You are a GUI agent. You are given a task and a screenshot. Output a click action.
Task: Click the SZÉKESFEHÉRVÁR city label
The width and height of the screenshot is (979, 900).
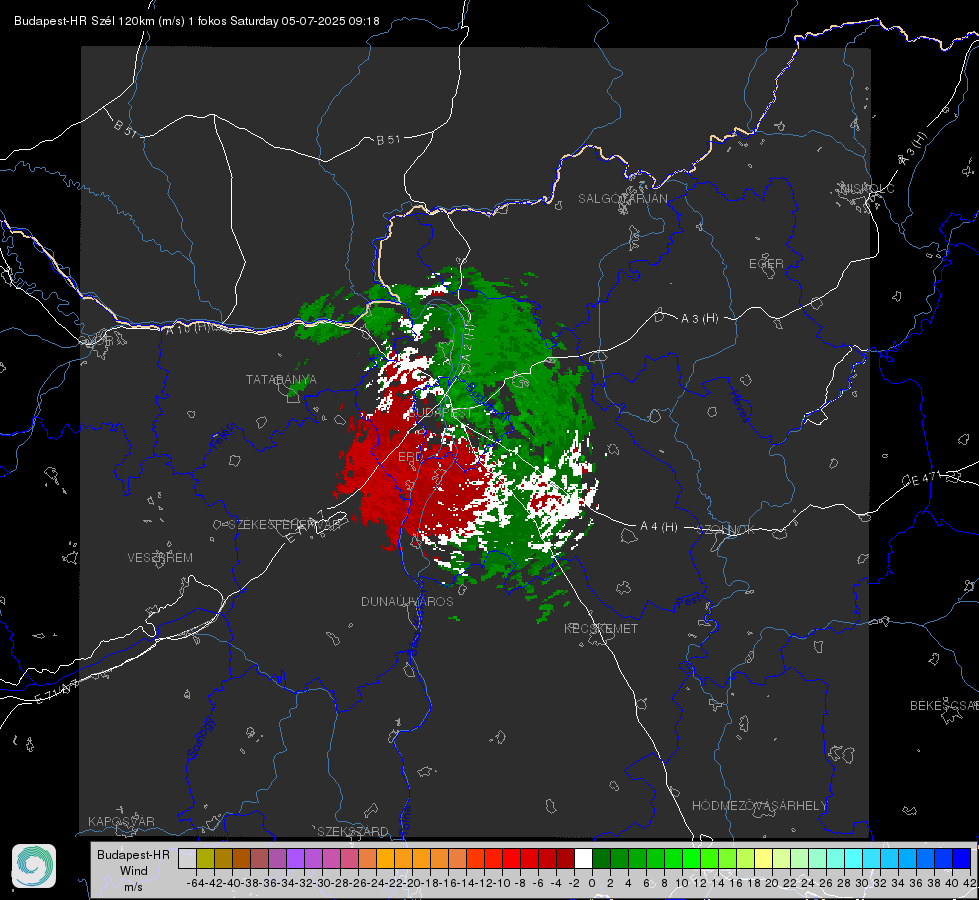pos(287,525)
